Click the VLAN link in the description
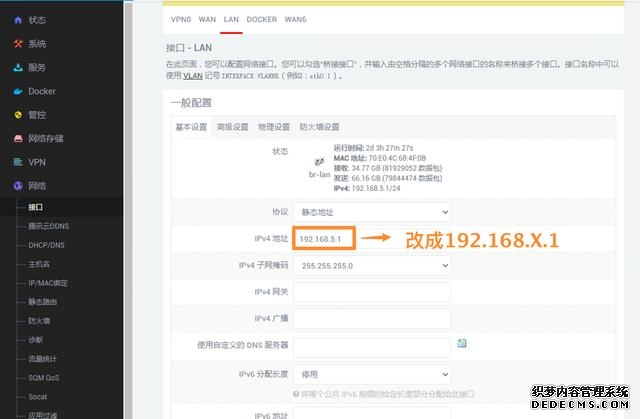 coord(193,75)
